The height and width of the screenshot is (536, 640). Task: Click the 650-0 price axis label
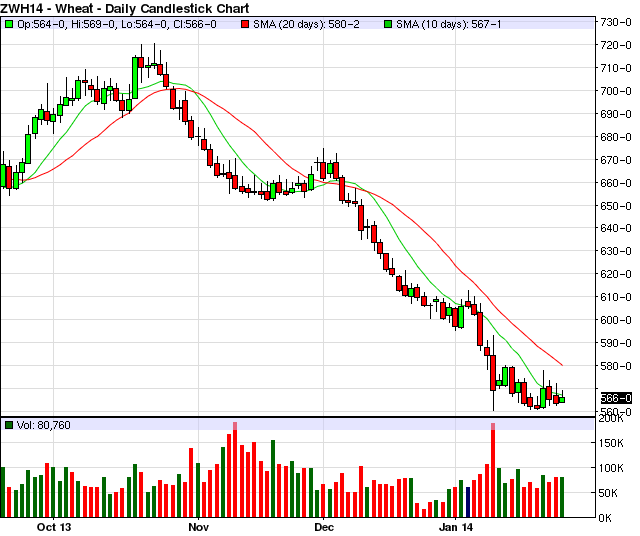[x=616, y=206]
